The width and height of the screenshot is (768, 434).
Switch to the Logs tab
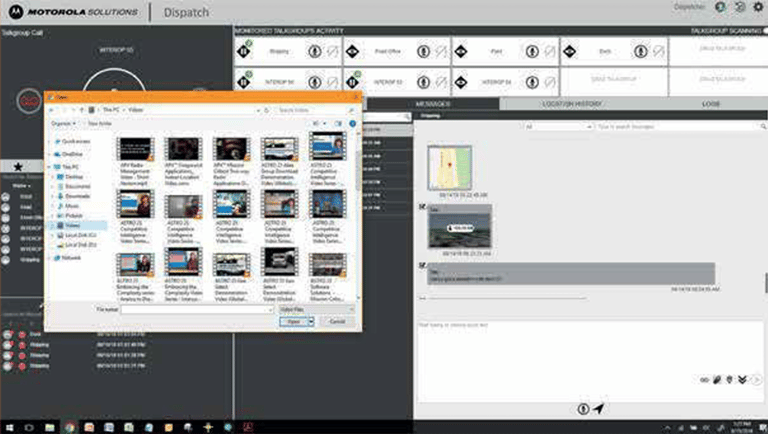711,104
